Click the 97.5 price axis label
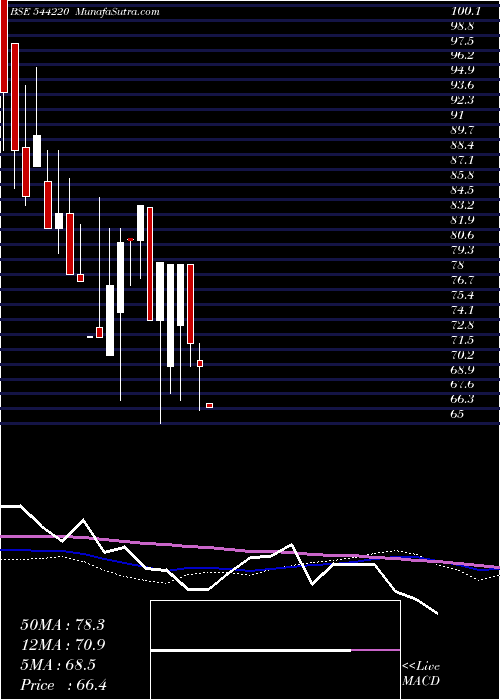The height and width of the screenshot is (700, 500). [462, 41]
